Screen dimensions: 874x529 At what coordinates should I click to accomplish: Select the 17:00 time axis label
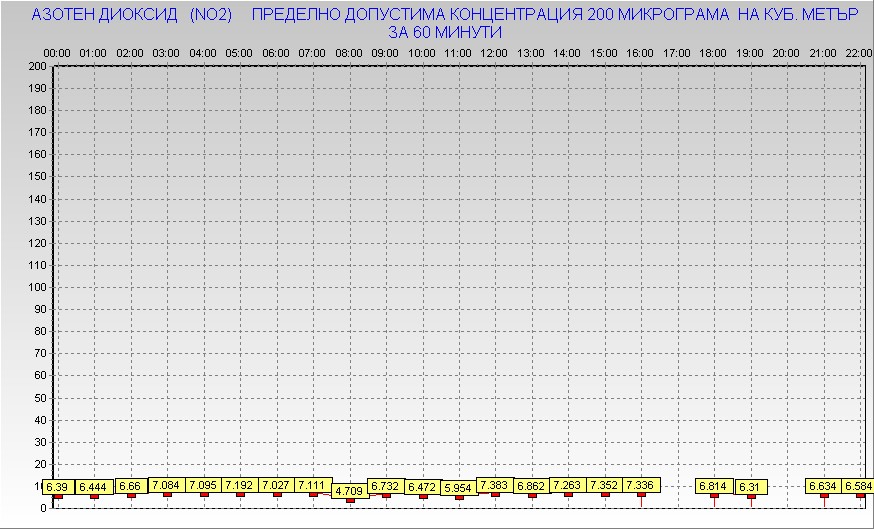click(677, 52)
